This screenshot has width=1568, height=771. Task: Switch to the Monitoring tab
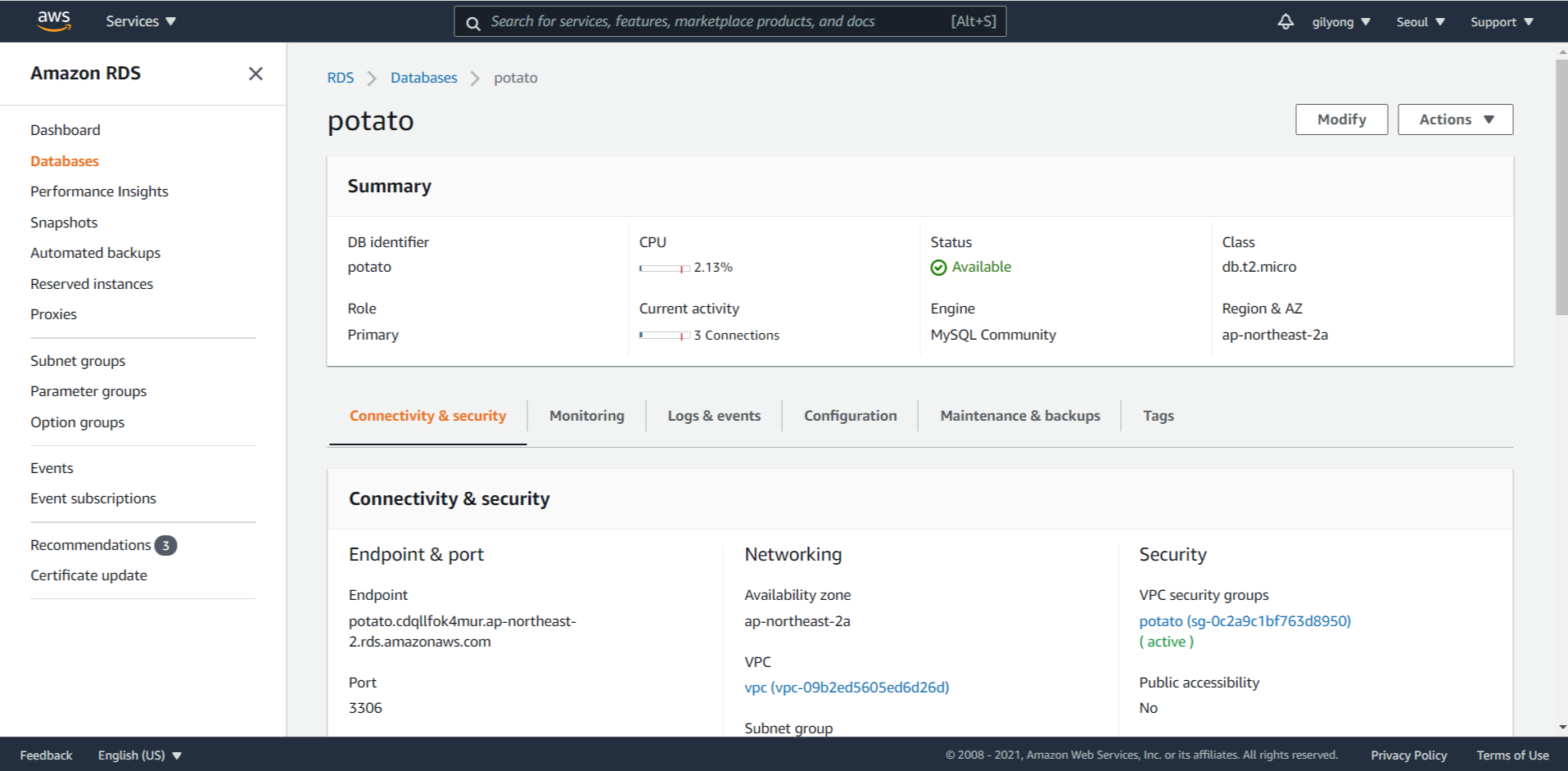click(586, 416)
